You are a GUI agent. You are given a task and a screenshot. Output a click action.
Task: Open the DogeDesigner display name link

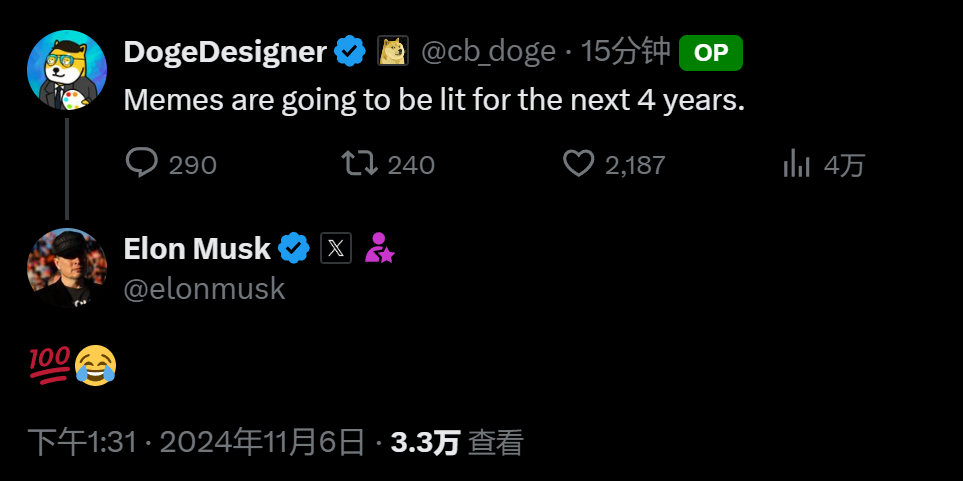(225, 51)
